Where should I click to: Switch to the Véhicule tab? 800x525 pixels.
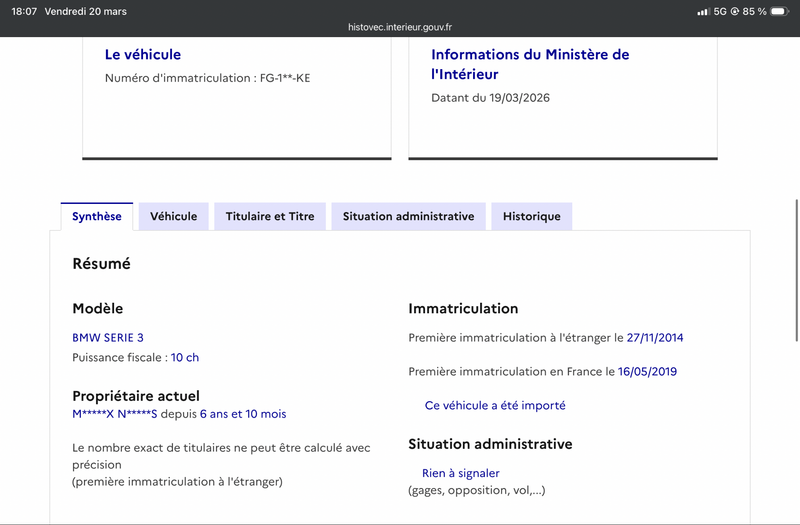pos(174,216)
